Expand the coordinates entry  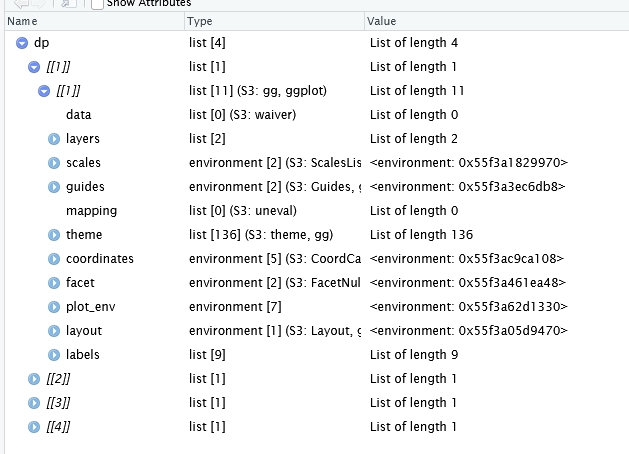[54, 259]
